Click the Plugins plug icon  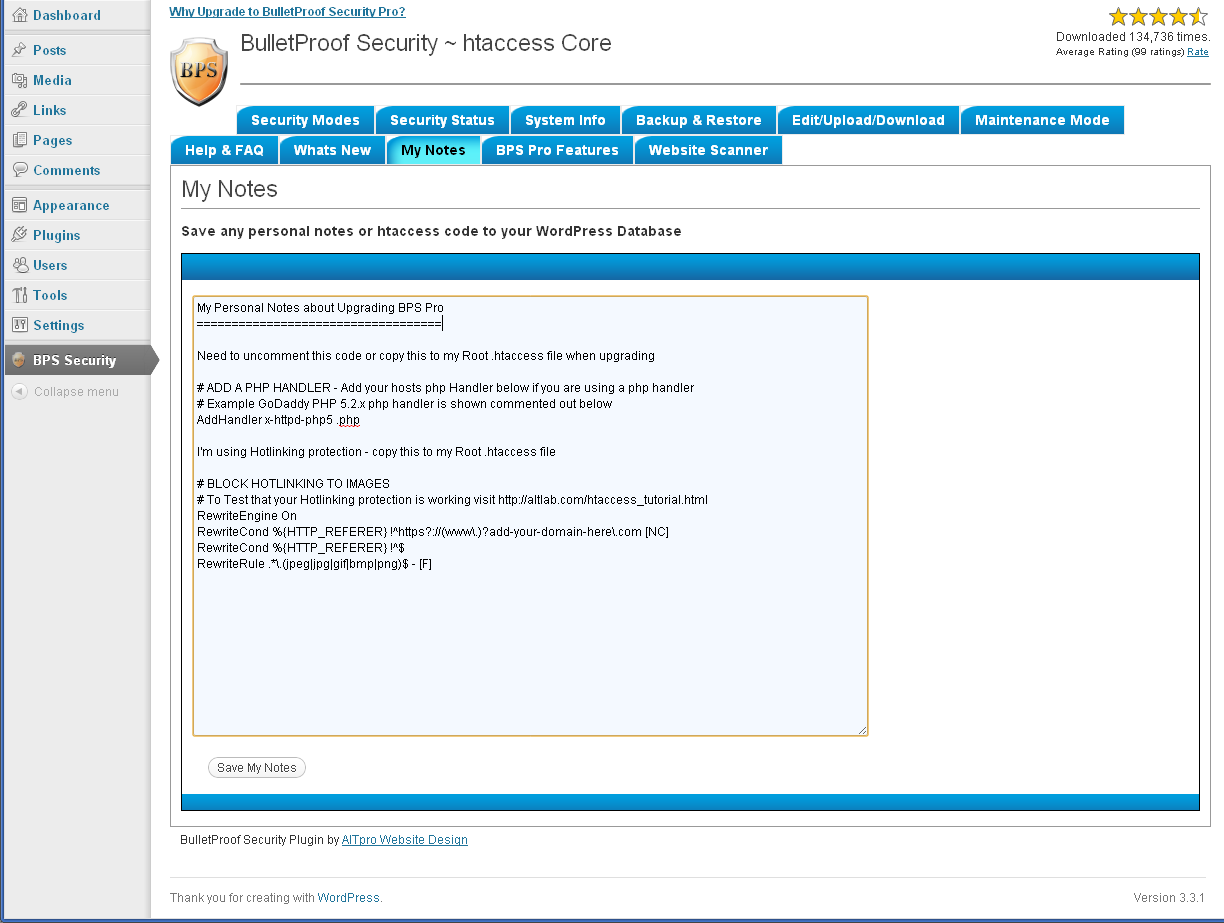click(19, 235)
